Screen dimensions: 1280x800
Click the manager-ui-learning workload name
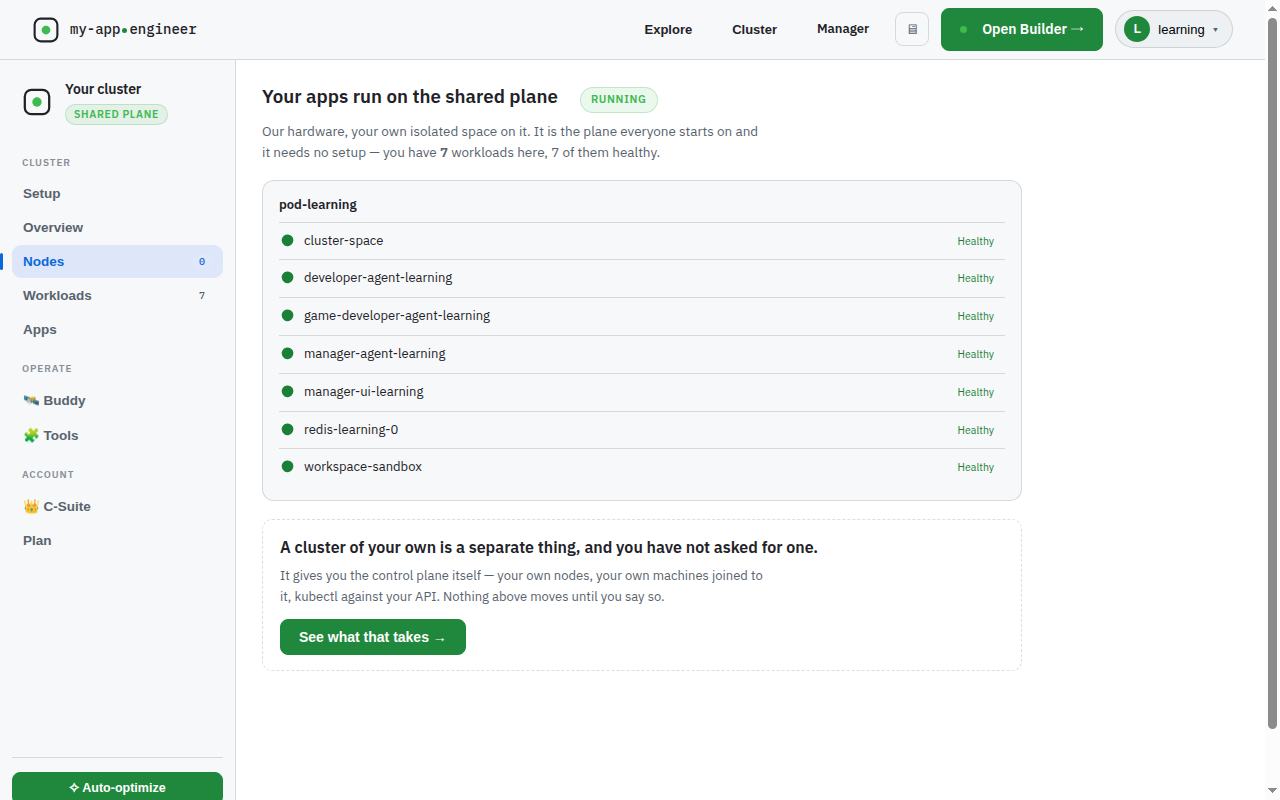click(x=364, y=391)
